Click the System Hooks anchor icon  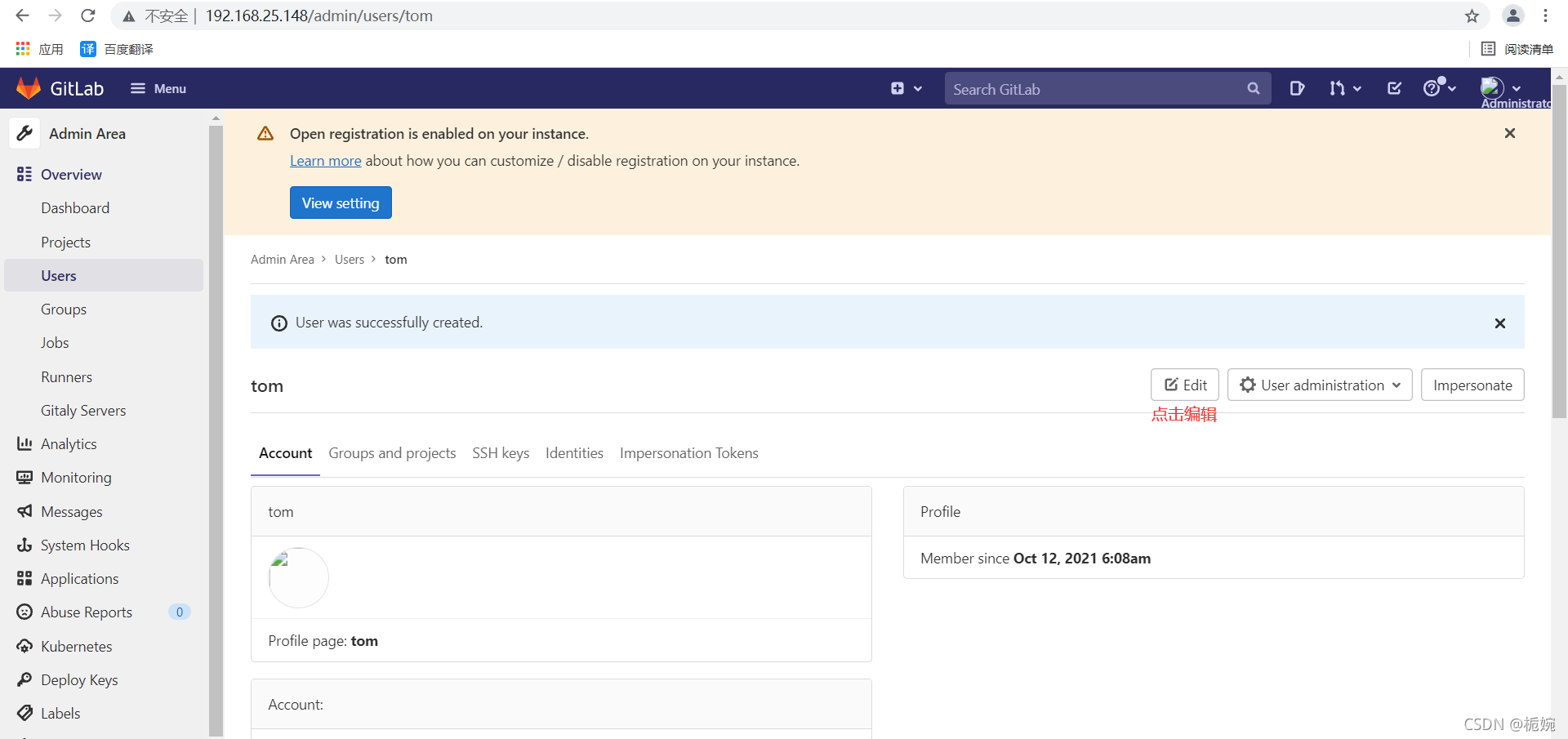pyautogui.click(x=24, y=545)
